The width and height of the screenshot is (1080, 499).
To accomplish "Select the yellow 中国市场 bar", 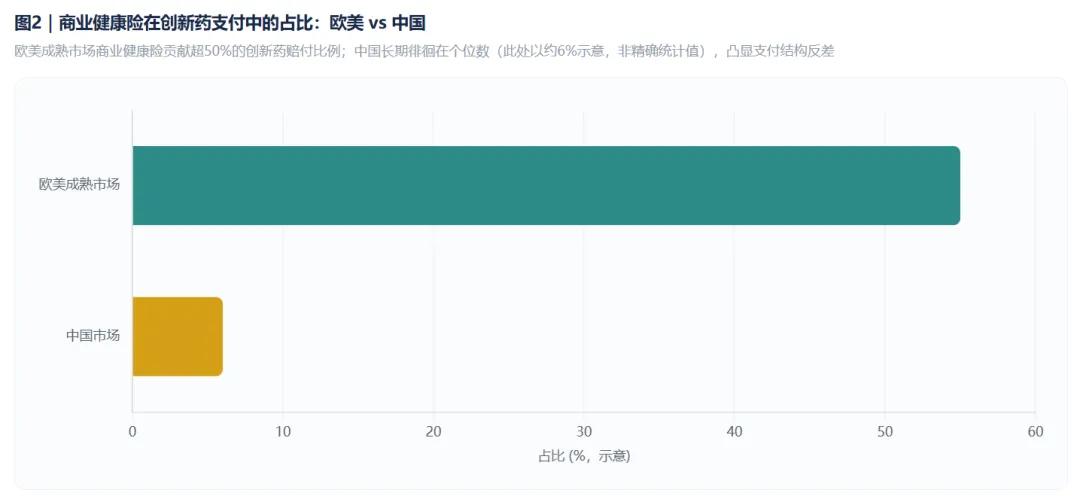I will pyautogui.click(x=177, y=336).
